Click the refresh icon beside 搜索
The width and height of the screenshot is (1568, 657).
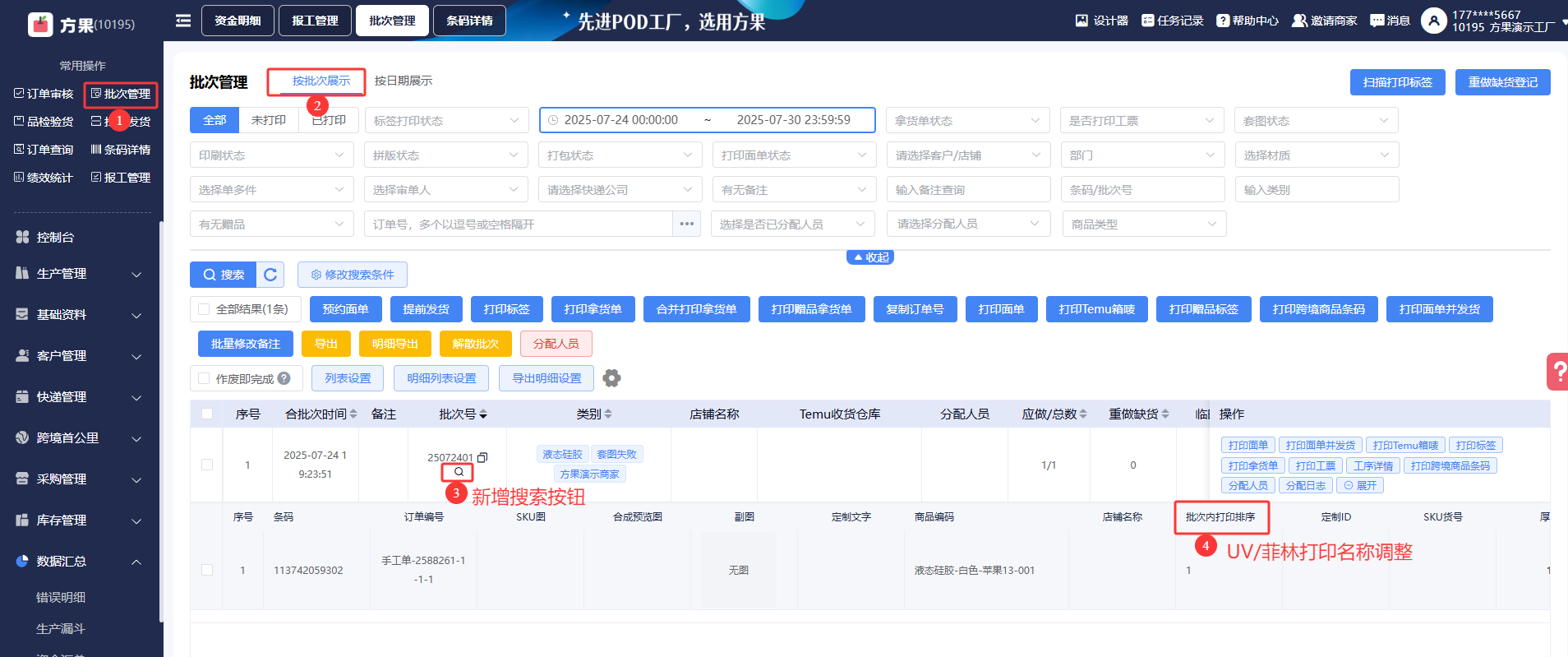click(270, 275)
